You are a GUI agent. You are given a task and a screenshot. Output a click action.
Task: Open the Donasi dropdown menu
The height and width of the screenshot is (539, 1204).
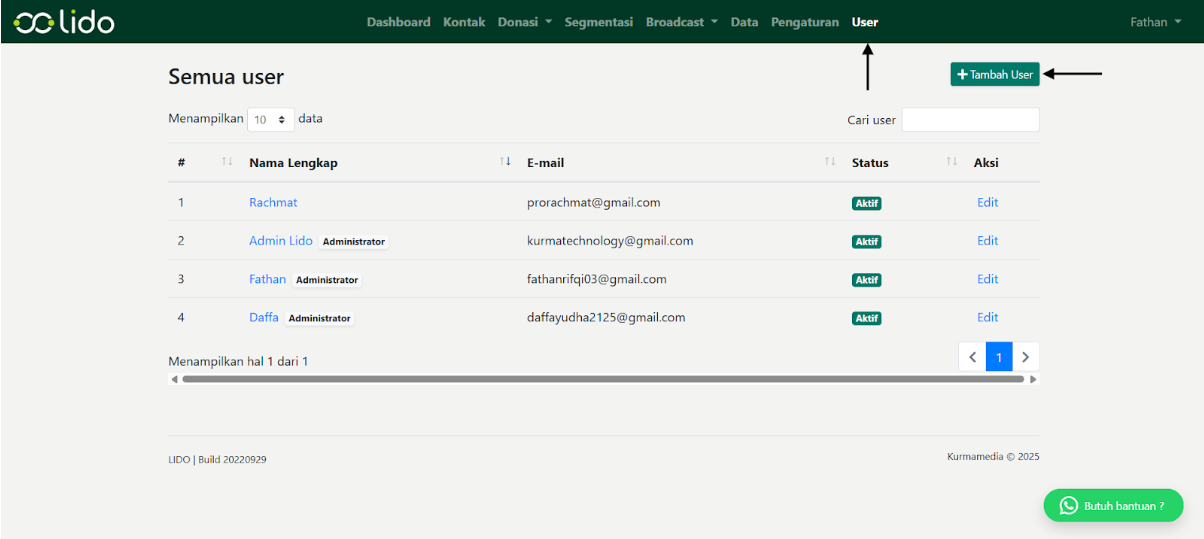(x=525, y=22)
